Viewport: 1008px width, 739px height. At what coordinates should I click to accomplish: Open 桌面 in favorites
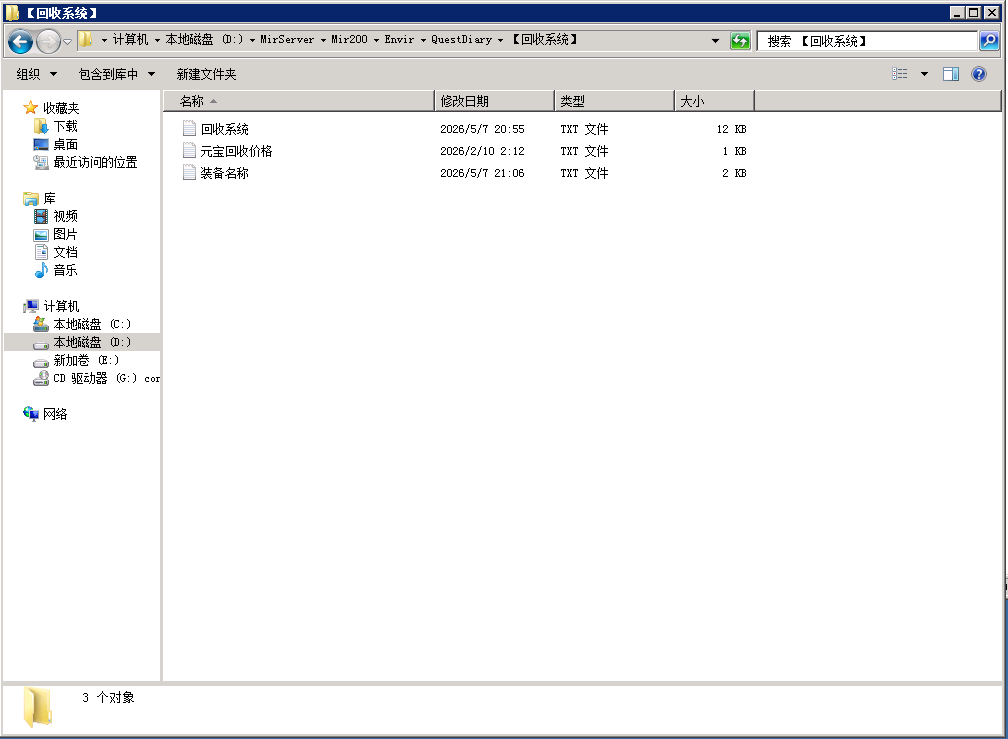(x=65, y=144)
